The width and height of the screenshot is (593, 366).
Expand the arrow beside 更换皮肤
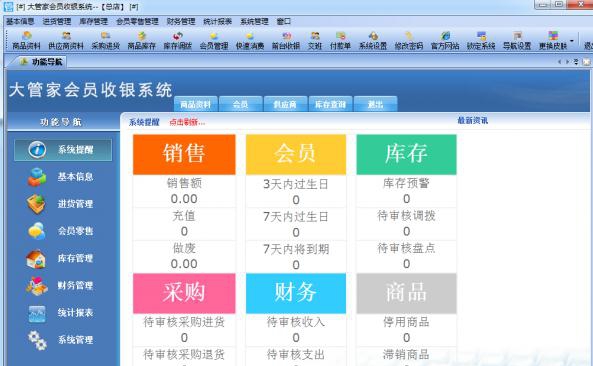[x=572, y=41]
